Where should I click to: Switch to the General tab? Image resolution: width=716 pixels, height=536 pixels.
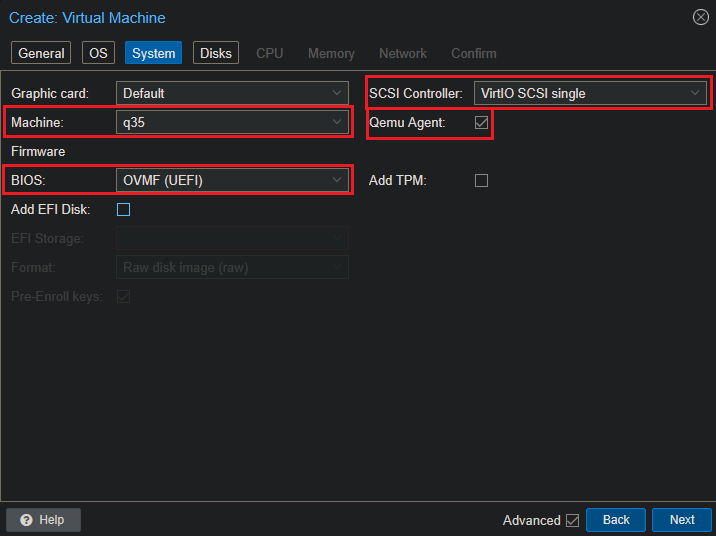coord(41,53)
